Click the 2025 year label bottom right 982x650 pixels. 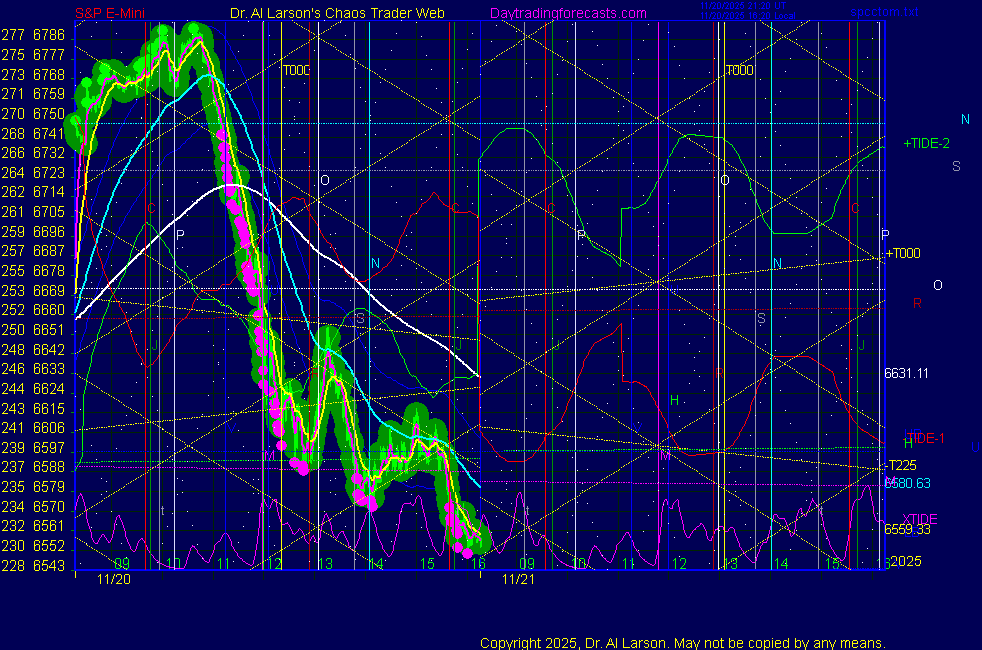point(906,561)
